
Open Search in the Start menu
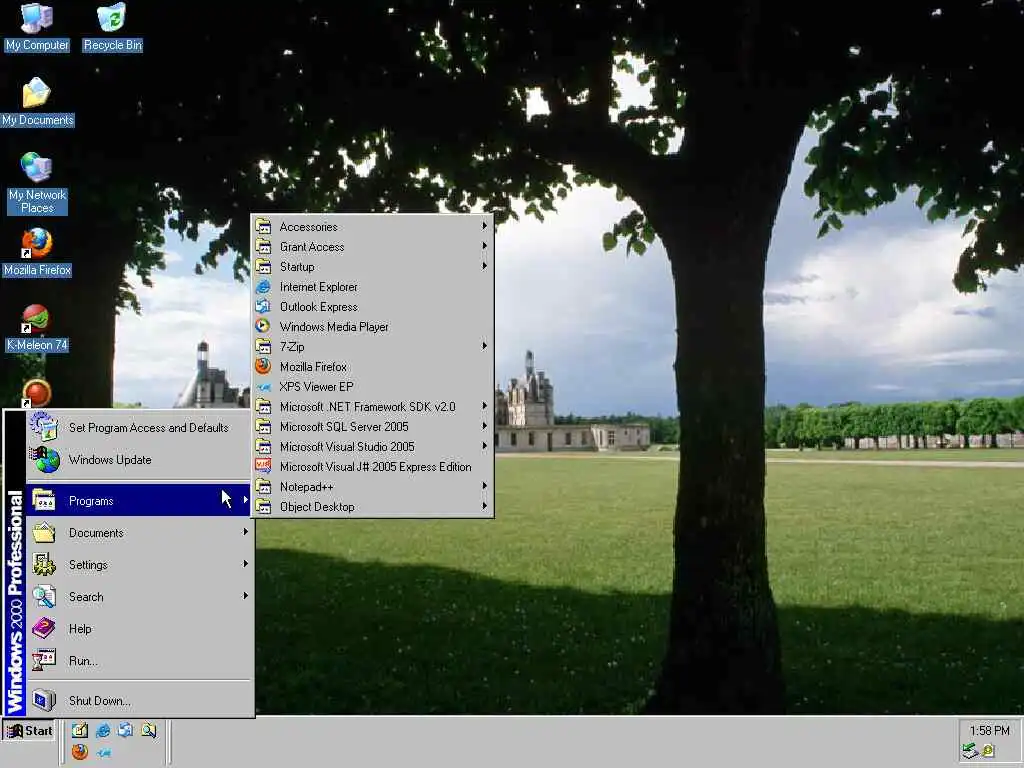click(139, 597)
